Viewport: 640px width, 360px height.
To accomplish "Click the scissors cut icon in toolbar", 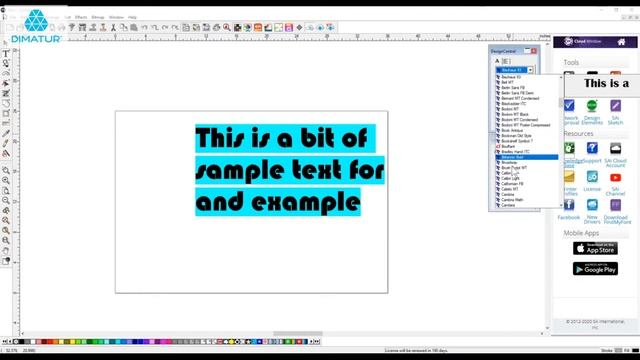I will [x=113, y=27].
